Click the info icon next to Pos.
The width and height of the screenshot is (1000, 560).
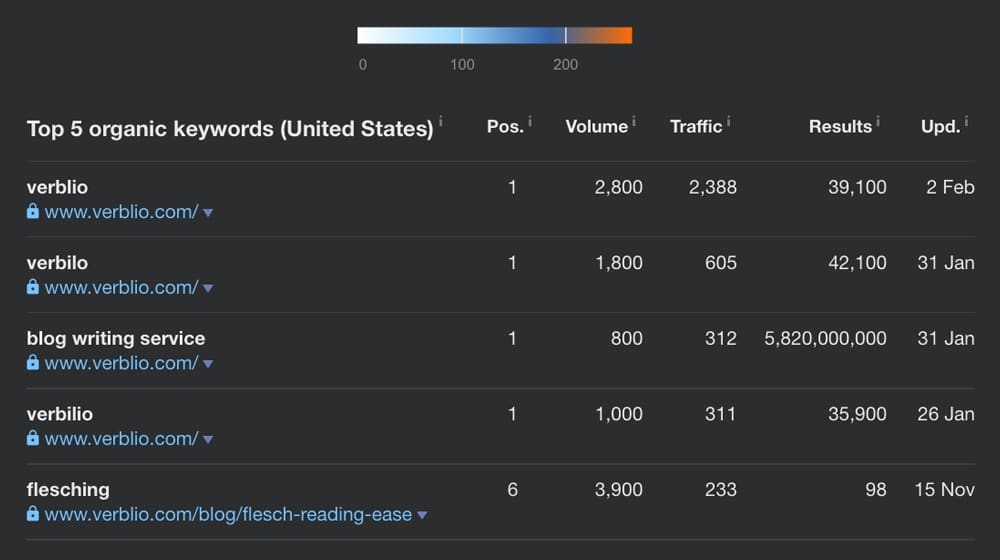[x=529, y=121]
